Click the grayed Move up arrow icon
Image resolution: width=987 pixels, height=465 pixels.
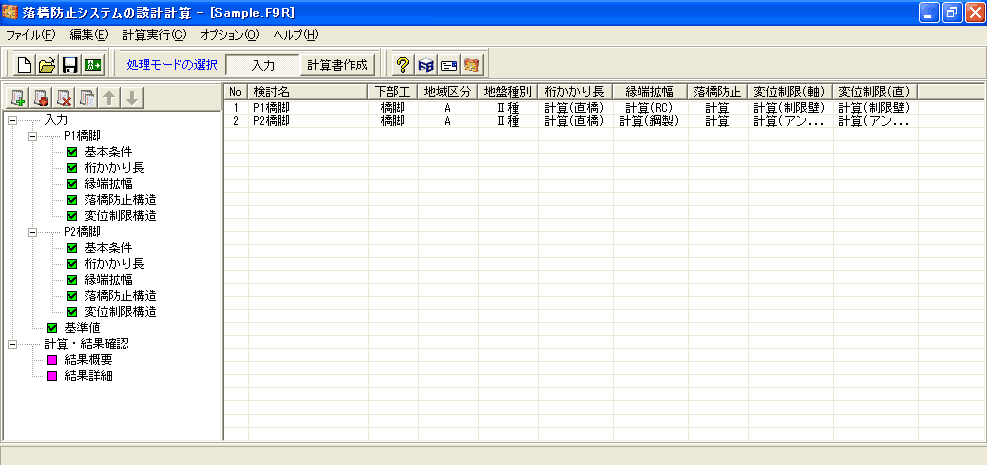point(110,98)
